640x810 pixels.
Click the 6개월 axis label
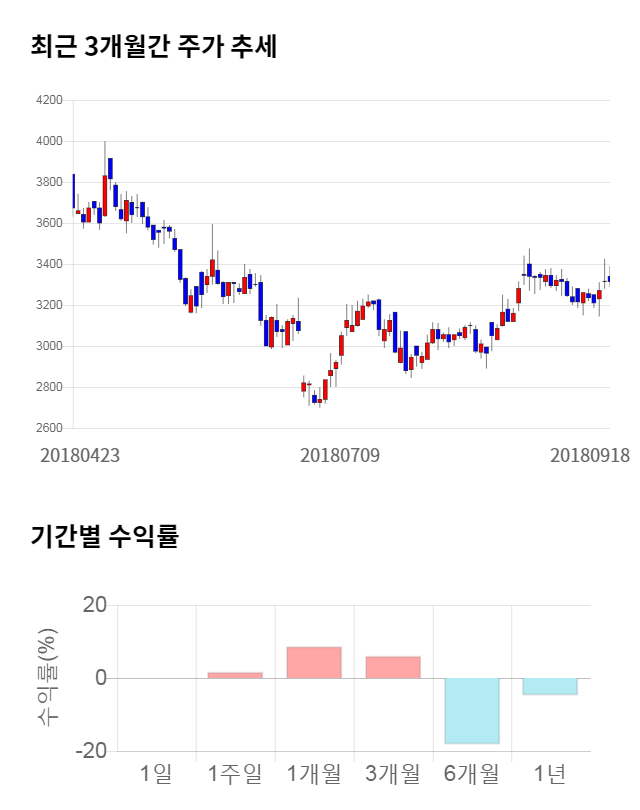click(x=472, y=773)
